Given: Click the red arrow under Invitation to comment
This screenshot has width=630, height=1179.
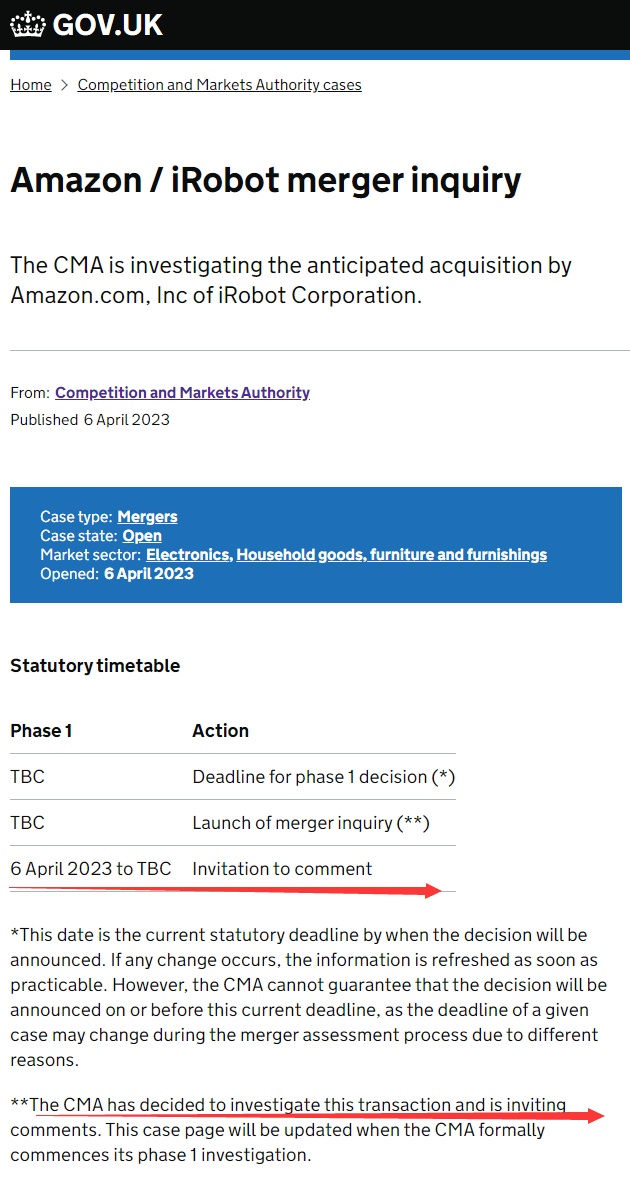Looking at the screenshot, I should 226,890.
